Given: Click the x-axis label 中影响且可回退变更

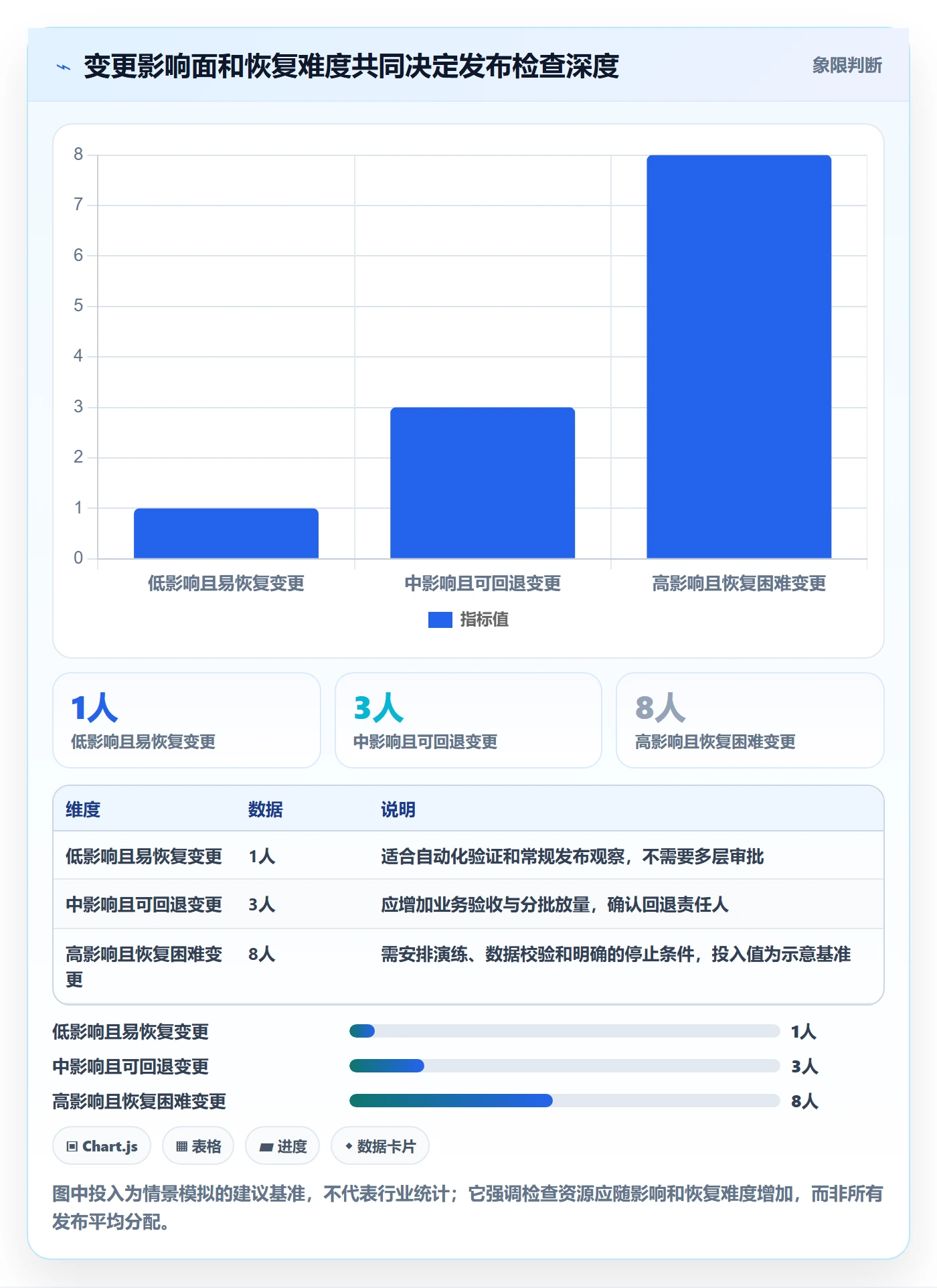Looking at the screenshot, I should point(483,584).
